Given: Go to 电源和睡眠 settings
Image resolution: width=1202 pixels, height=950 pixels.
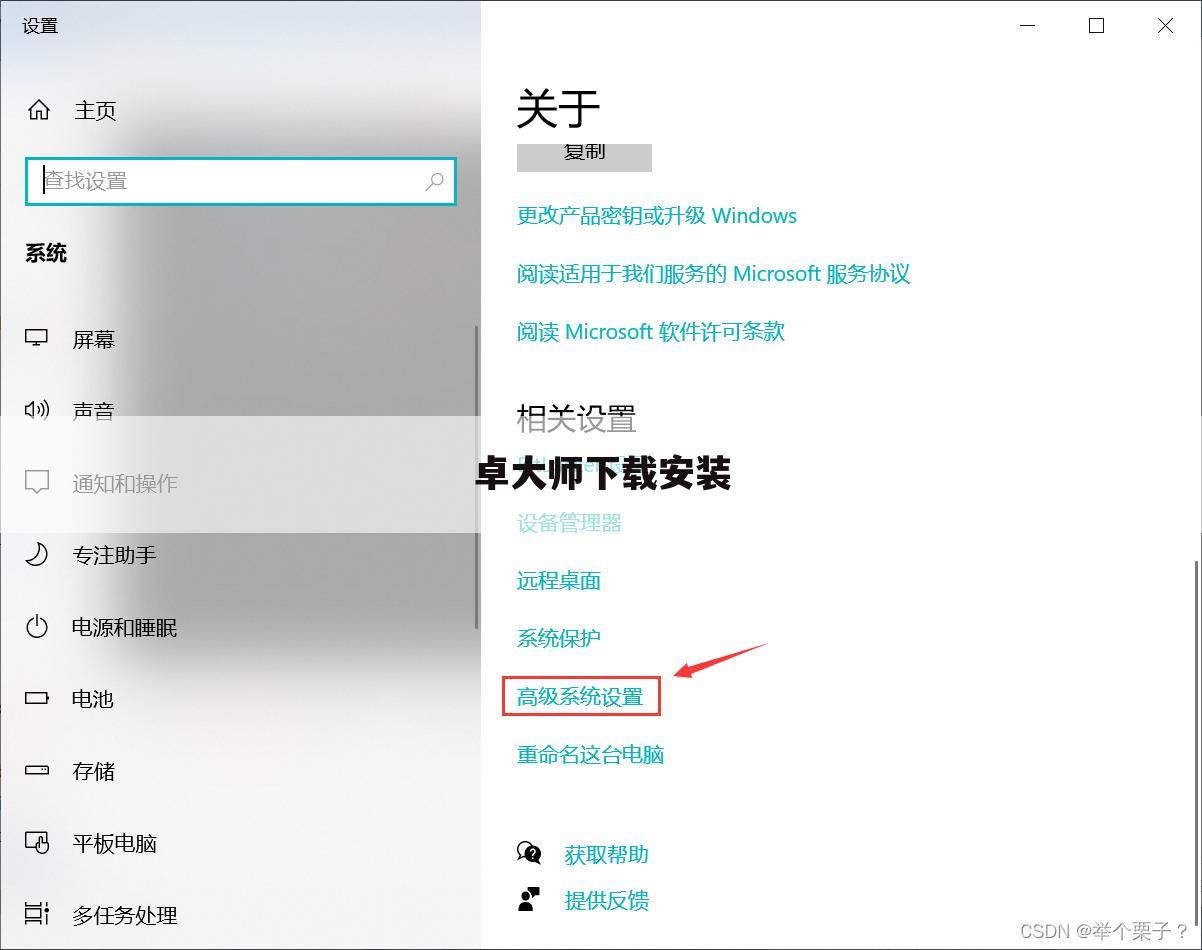Looking at the screenshot, I should click(x=125, y=627).
